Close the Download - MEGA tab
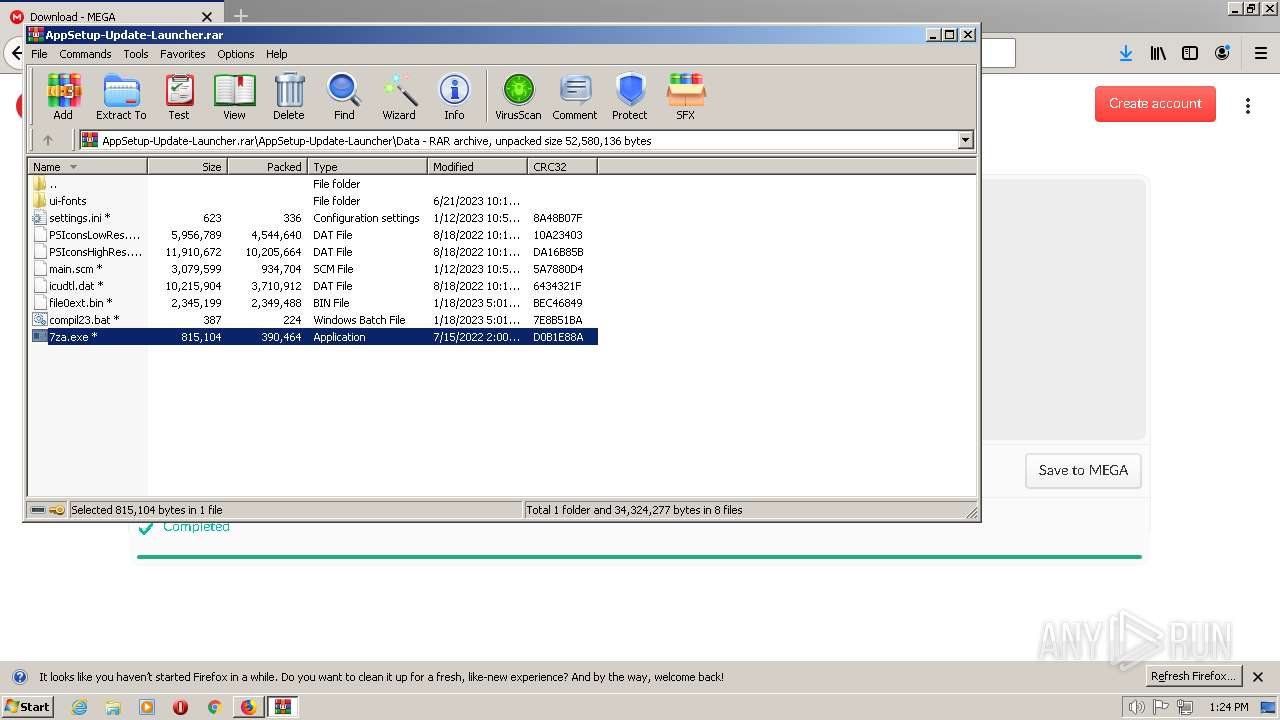 207,17
